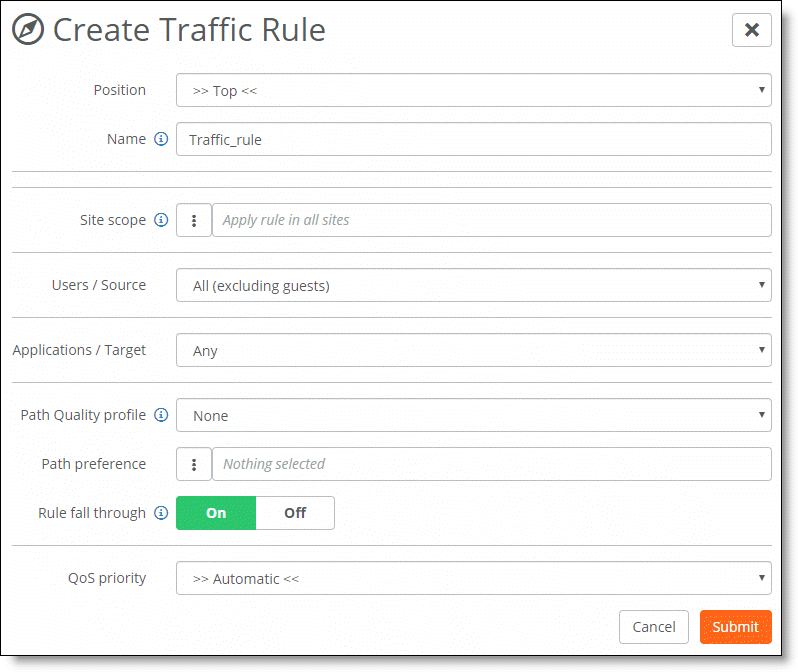The height and width of the screenshot is (672, 798).
Task: Switch Rule fall through to Off
Action: [295, 513]
